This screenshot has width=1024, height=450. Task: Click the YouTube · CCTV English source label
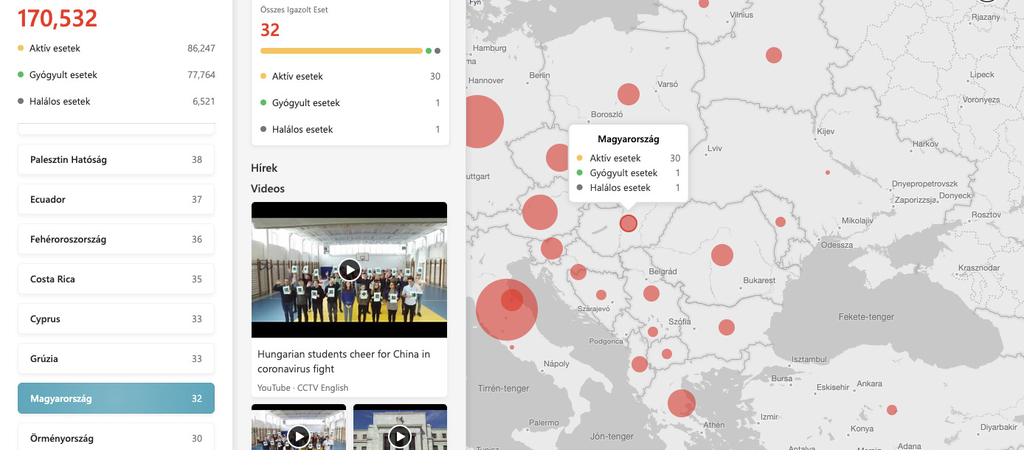302,387
